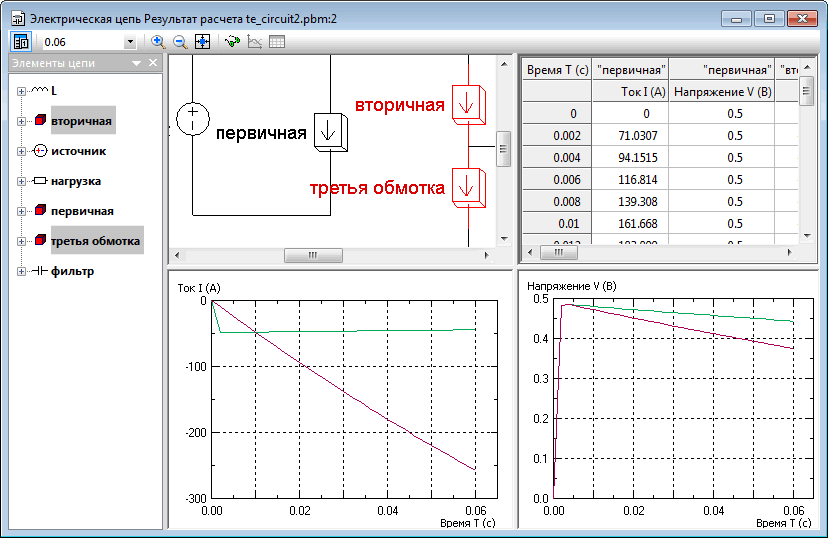Screen dimensions: 828x538
Task: Click the schematic vertical scrollbar thumb
Action: 504,149
